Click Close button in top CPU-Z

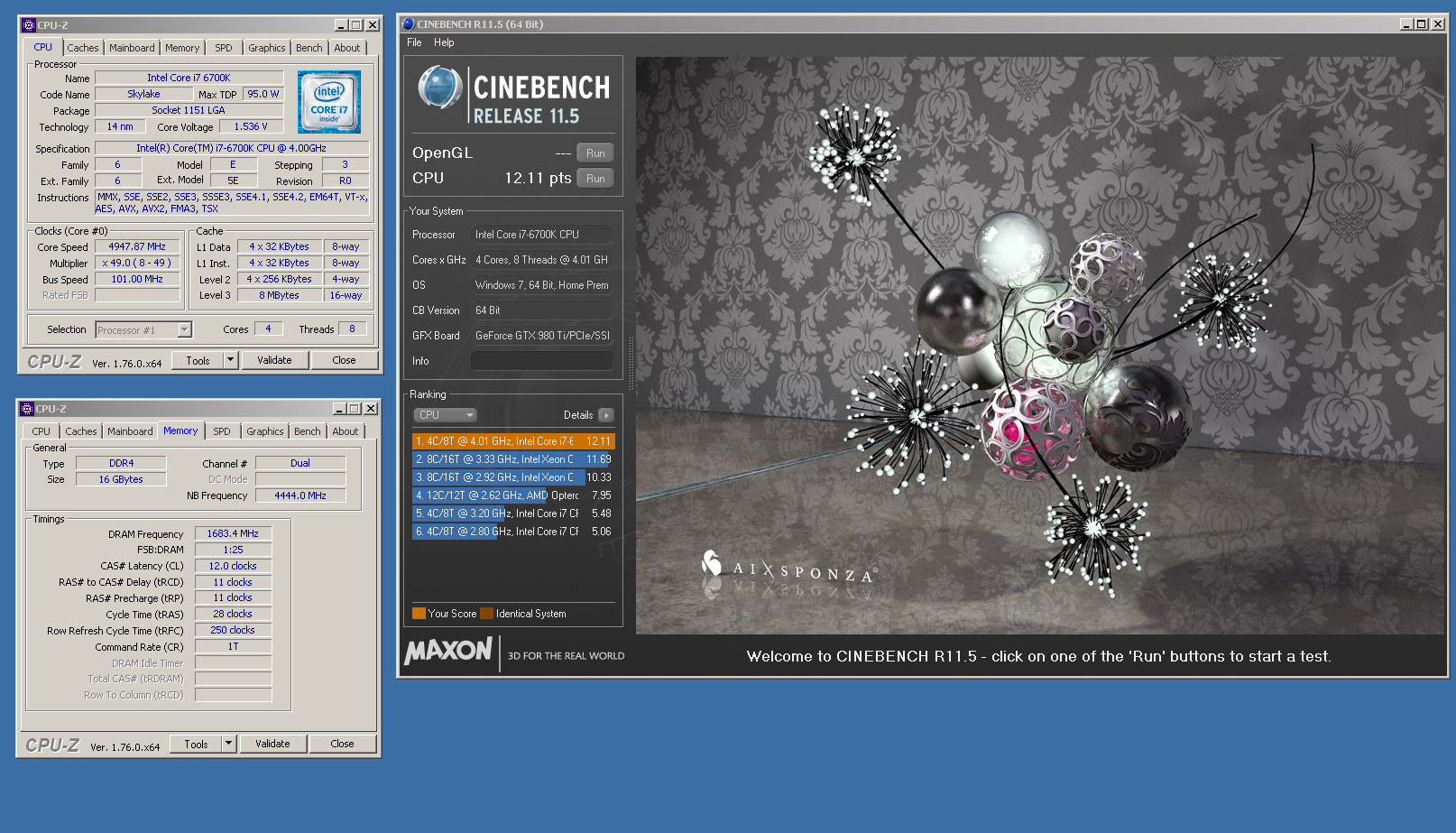(x=344, y=360)
